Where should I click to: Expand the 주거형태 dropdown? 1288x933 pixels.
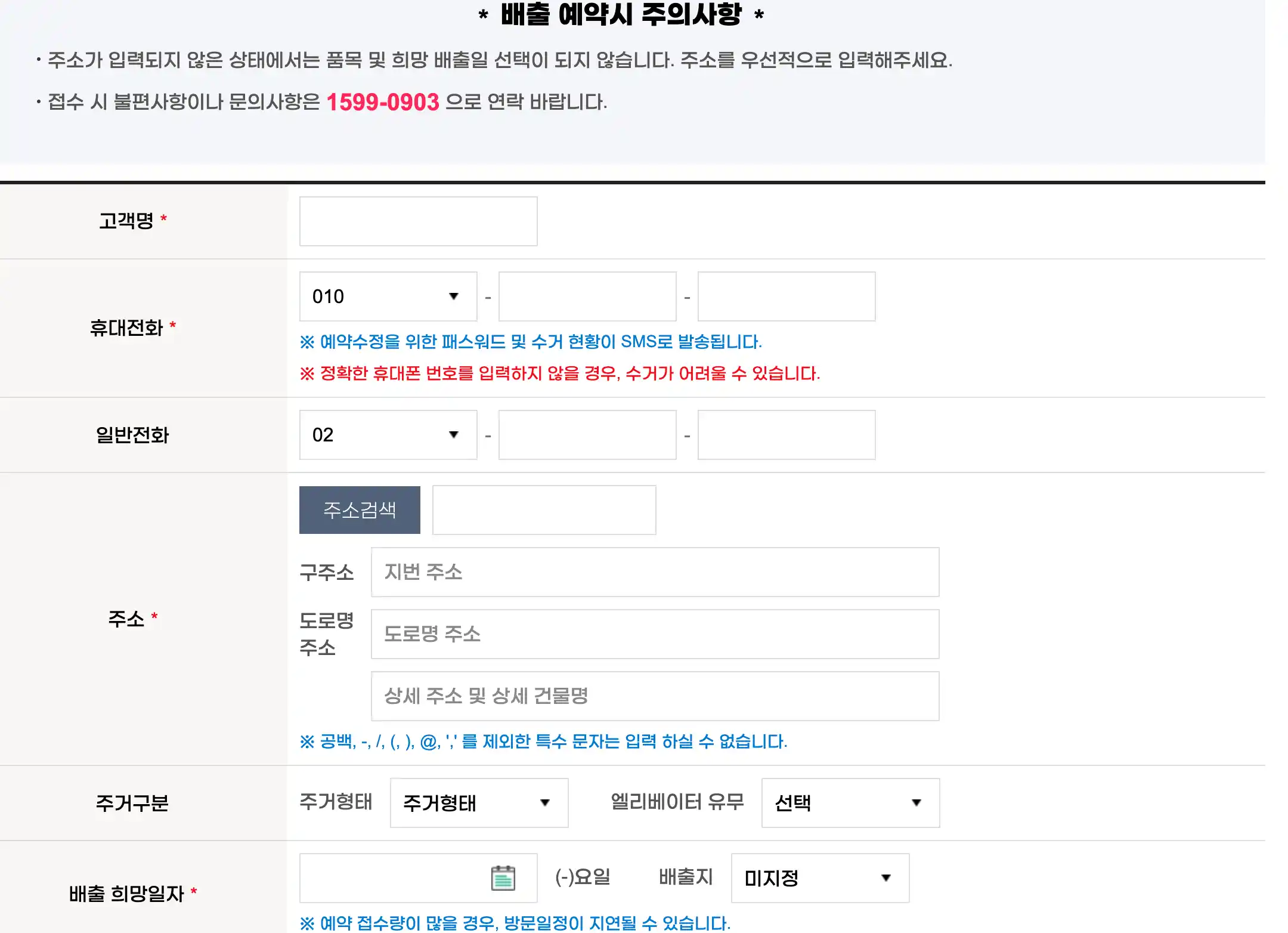(x=478, y=803)
